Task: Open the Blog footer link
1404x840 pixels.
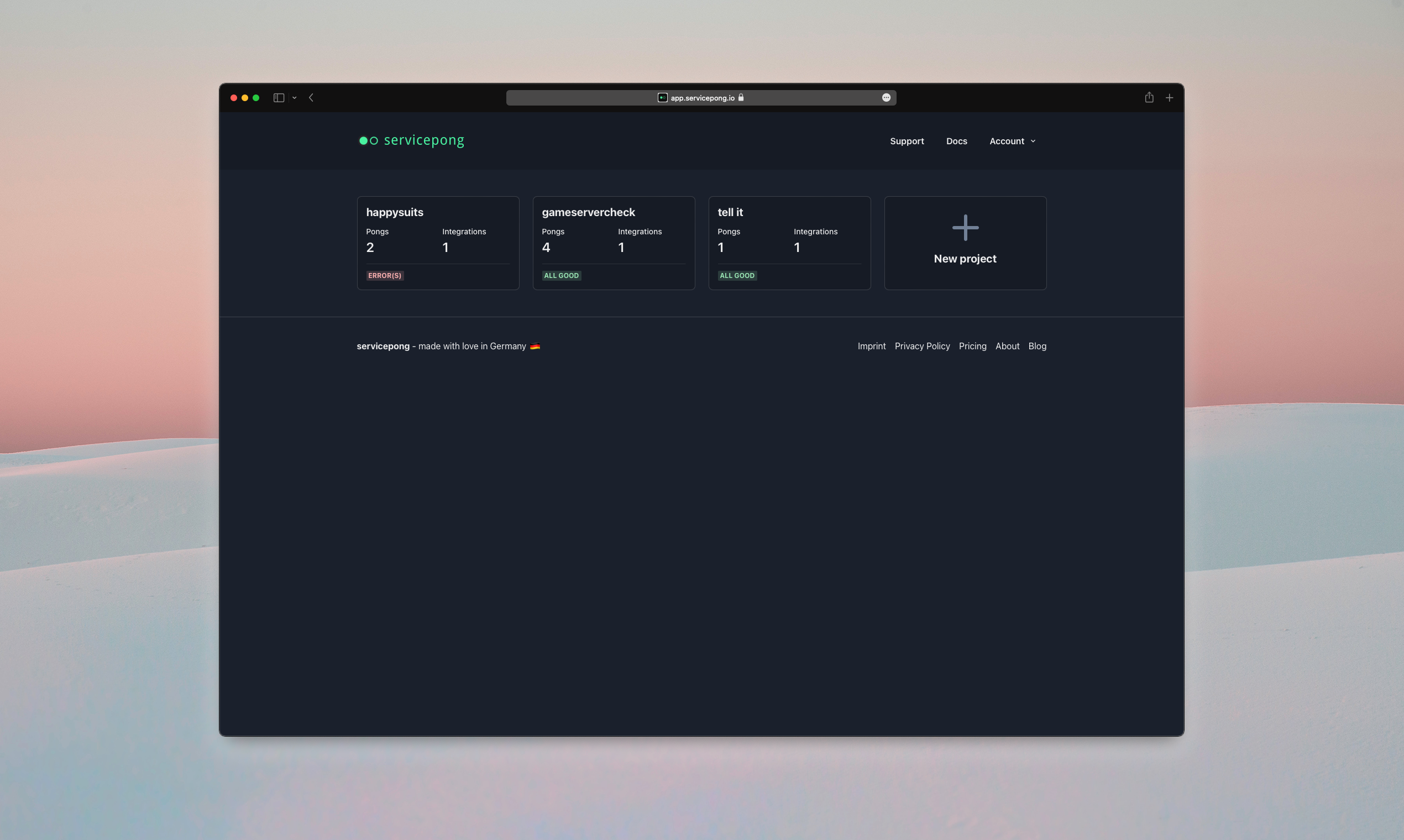Action: 1037,346
